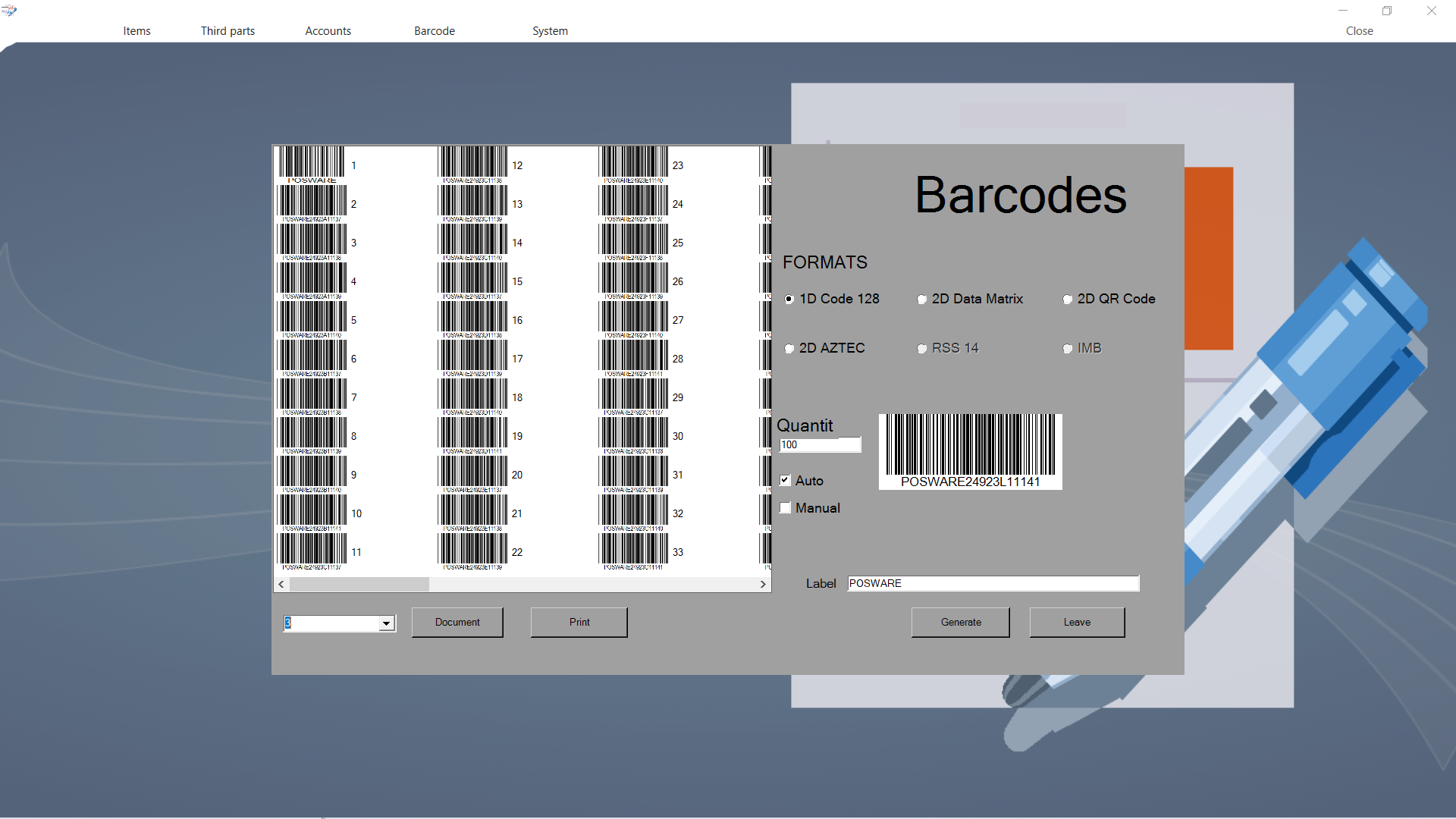This screenshot has height=819, width=1456.
Task: Expand the page number dropdown arrow
Action: (387, 623)
